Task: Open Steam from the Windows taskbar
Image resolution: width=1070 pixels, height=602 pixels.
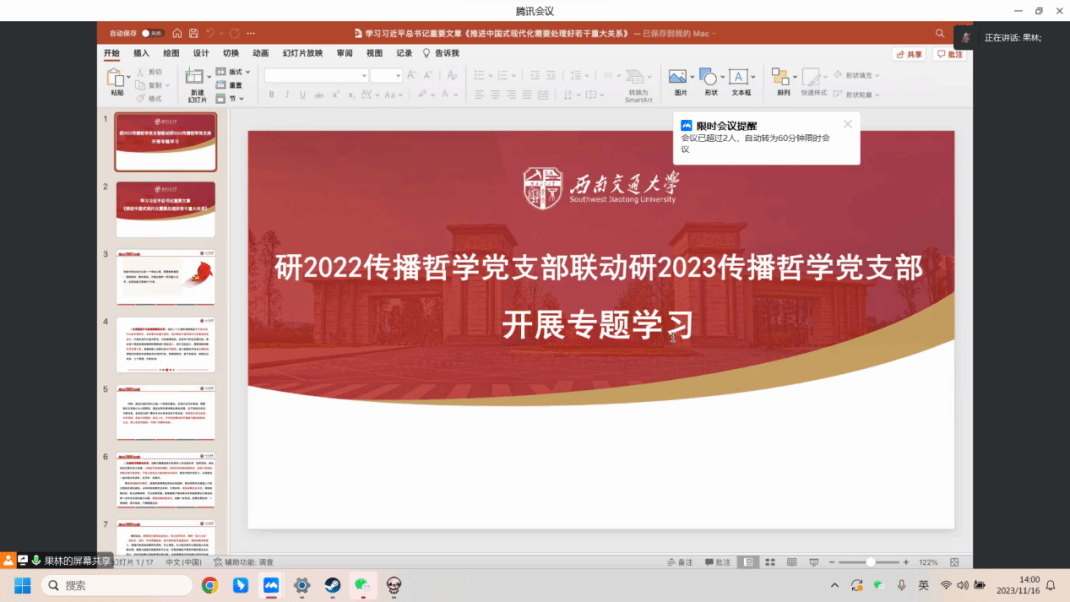Action: click(x=332, y=585)
